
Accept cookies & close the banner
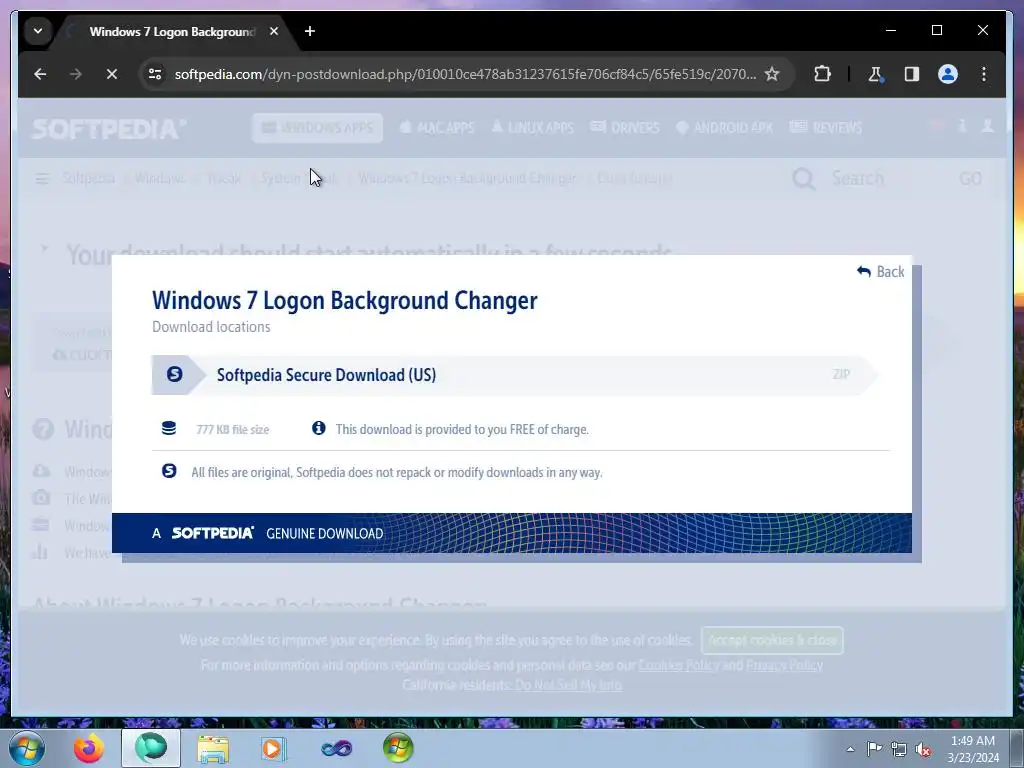pyautogui.click(x=772, y=640)
